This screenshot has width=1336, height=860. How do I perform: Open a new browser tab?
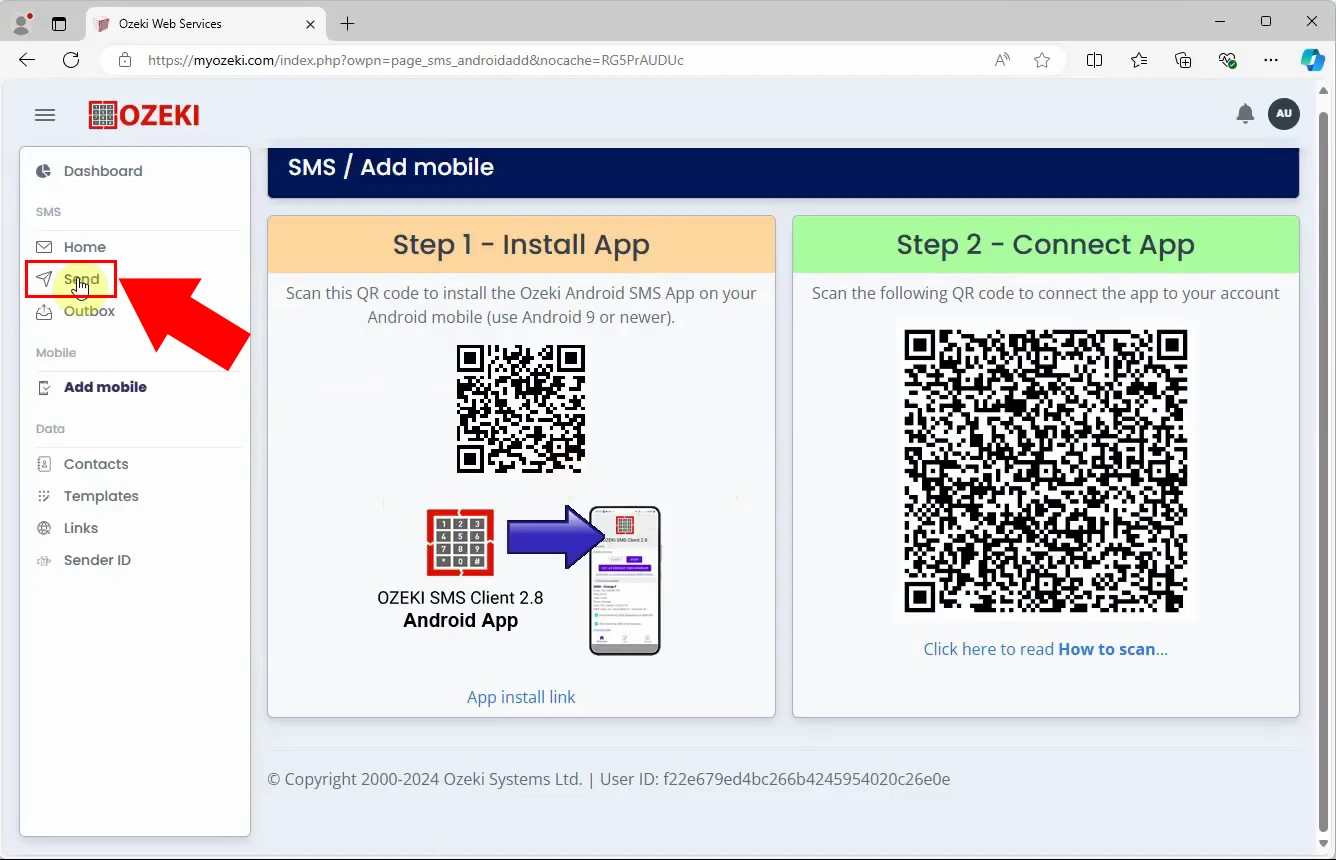click(347, 23)
